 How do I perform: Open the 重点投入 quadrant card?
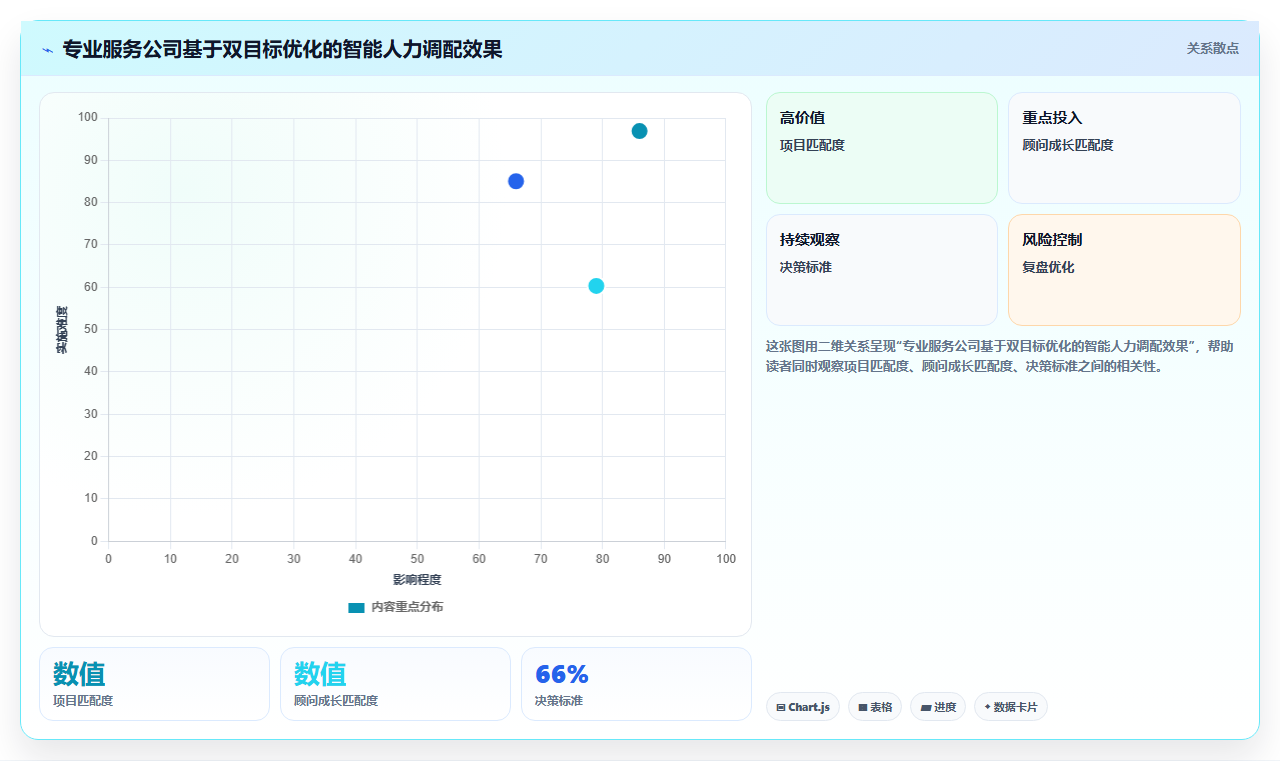1124,148
